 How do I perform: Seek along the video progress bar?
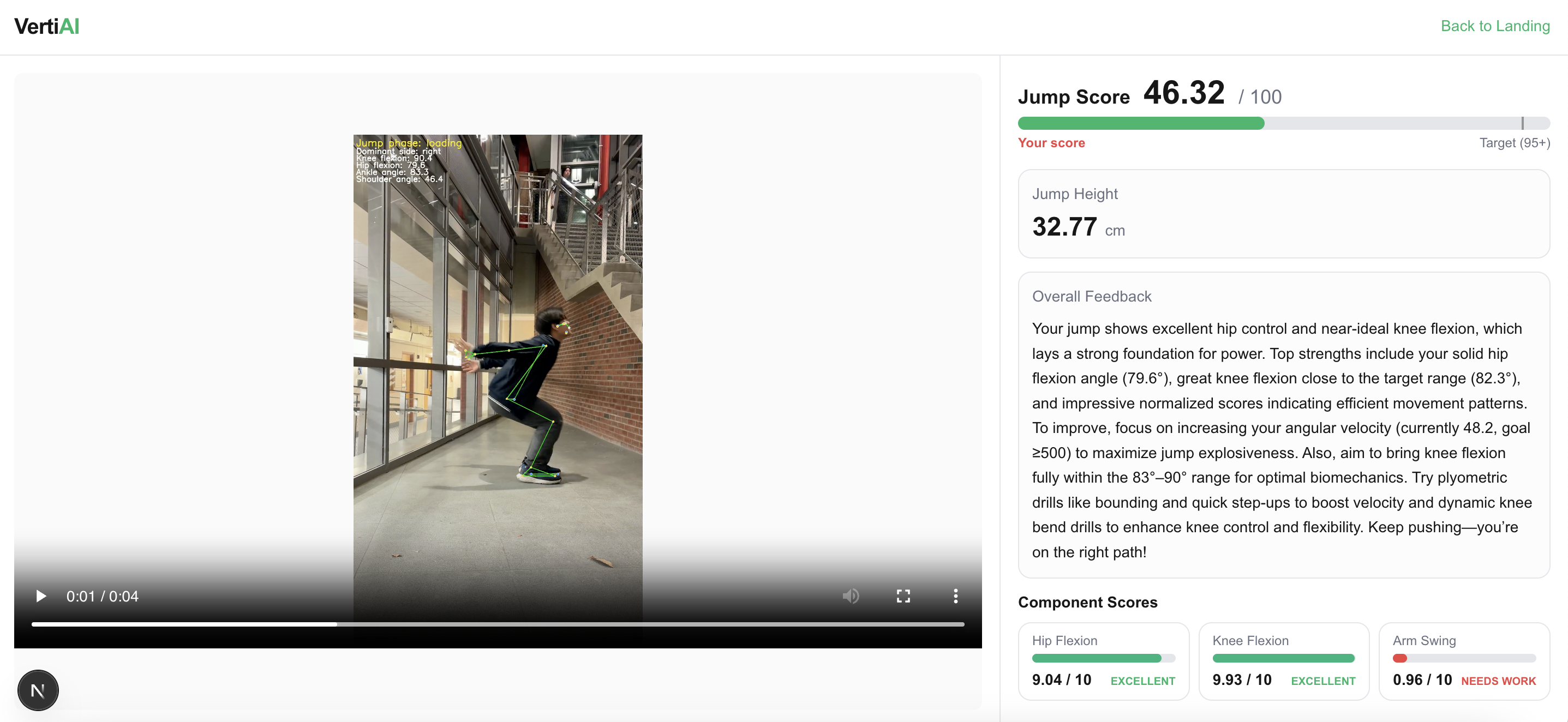(x=498, y=624)
